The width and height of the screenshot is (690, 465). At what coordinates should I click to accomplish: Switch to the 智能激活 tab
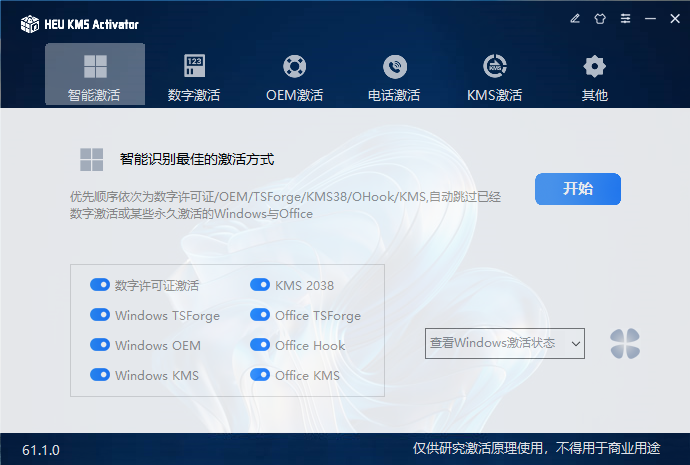95,74
